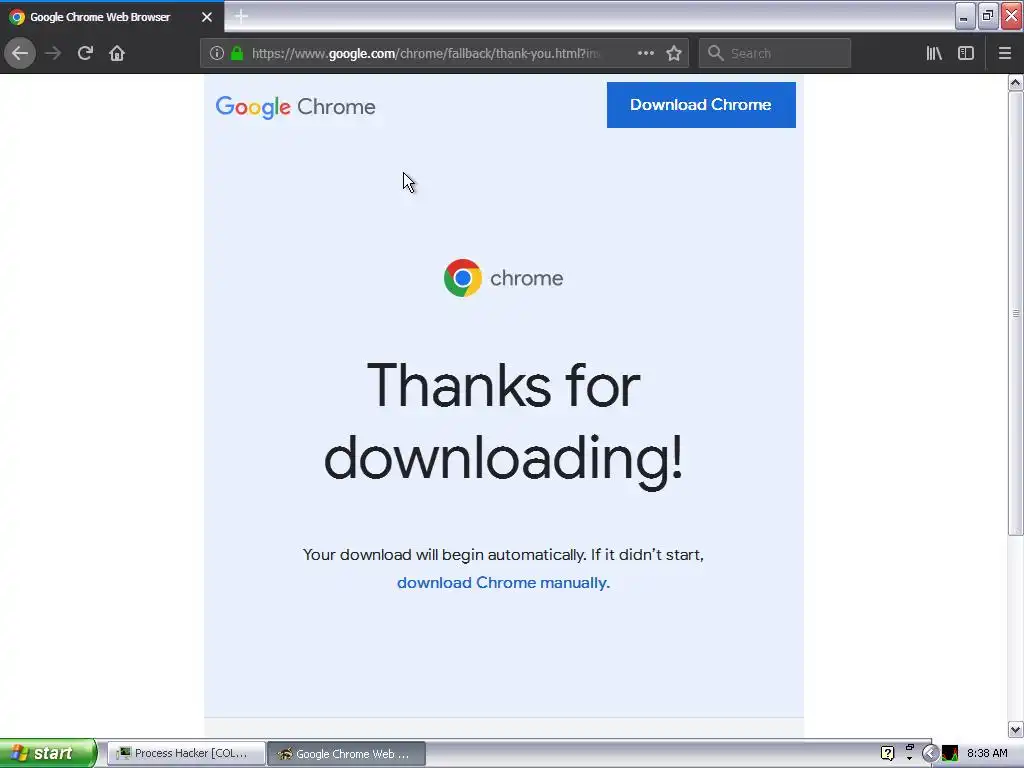1024x768 pixels.
Task: Toggle the sidebar view icon
Action: [966, 54]
